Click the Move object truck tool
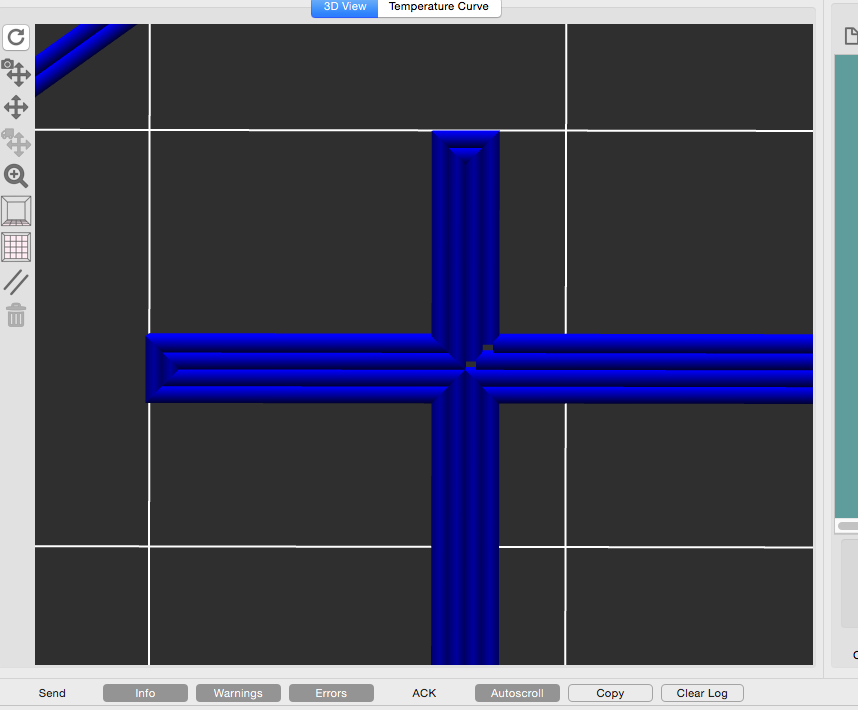This screenshot has height=710, width=858. (16, 142)
